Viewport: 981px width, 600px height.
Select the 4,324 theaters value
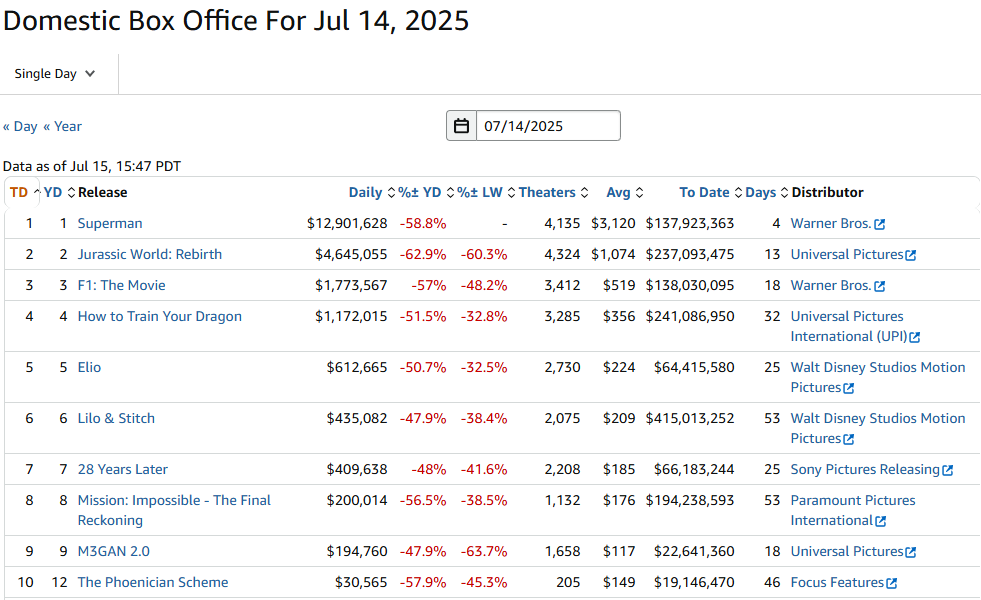tap(562, 254)
